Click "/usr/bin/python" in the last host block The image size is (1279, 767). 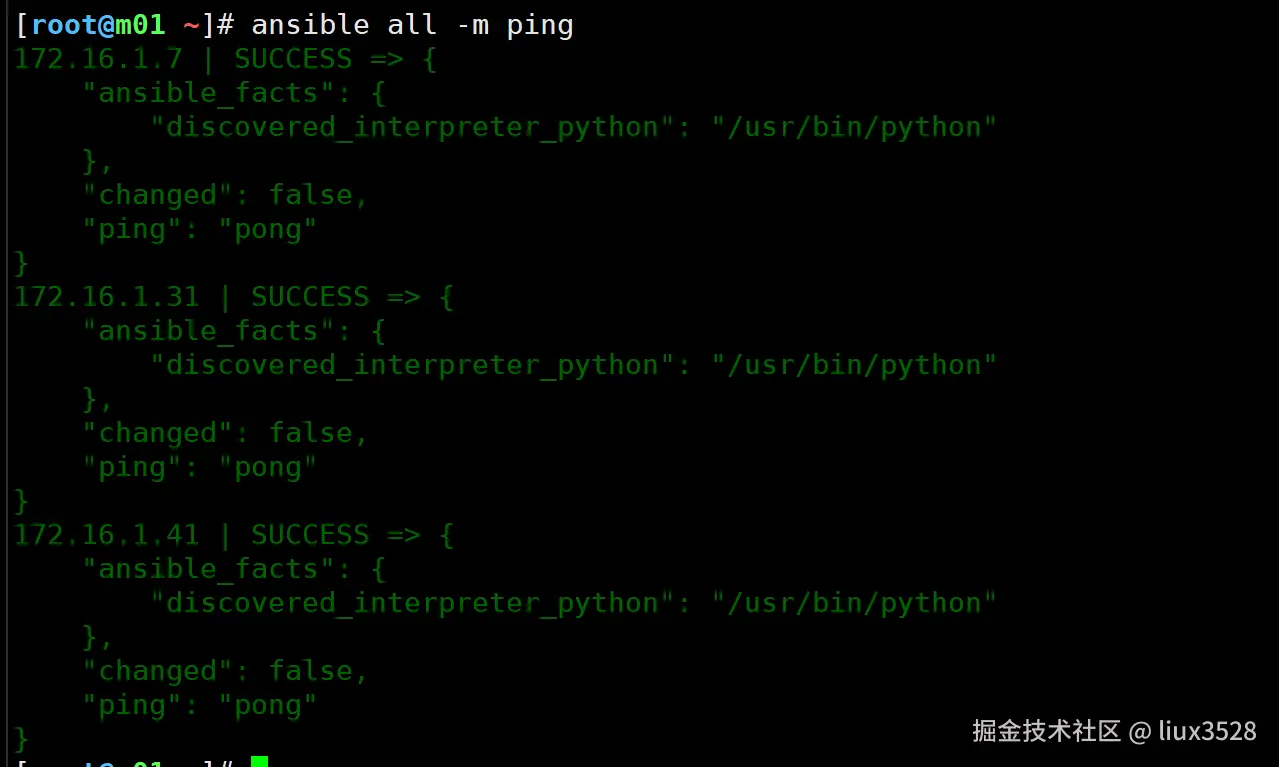854,603
